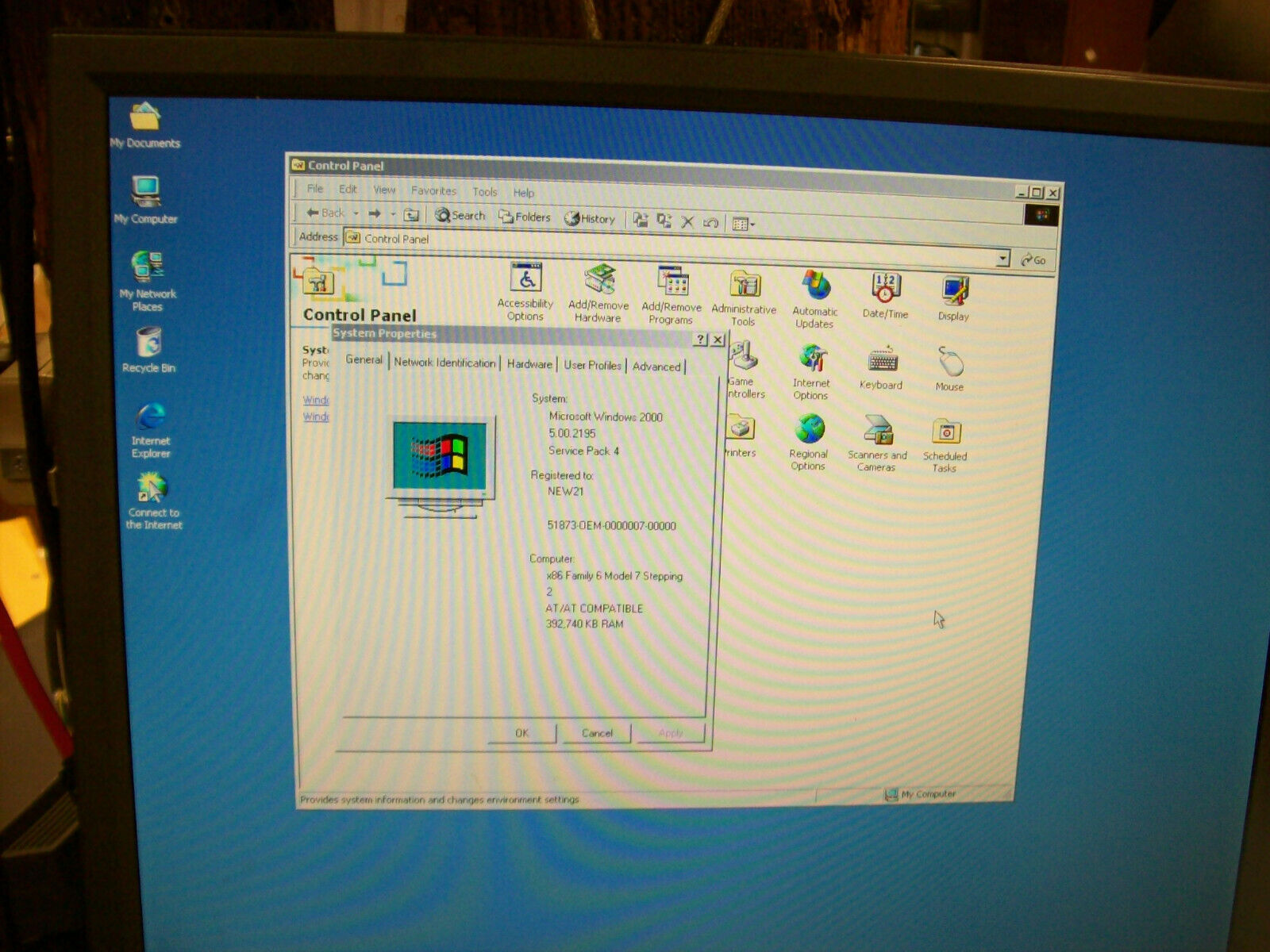Viewport: 1270px width, 952px height.
Task: Expand the Forward history dropdown arrow
Action: (393, 214)
